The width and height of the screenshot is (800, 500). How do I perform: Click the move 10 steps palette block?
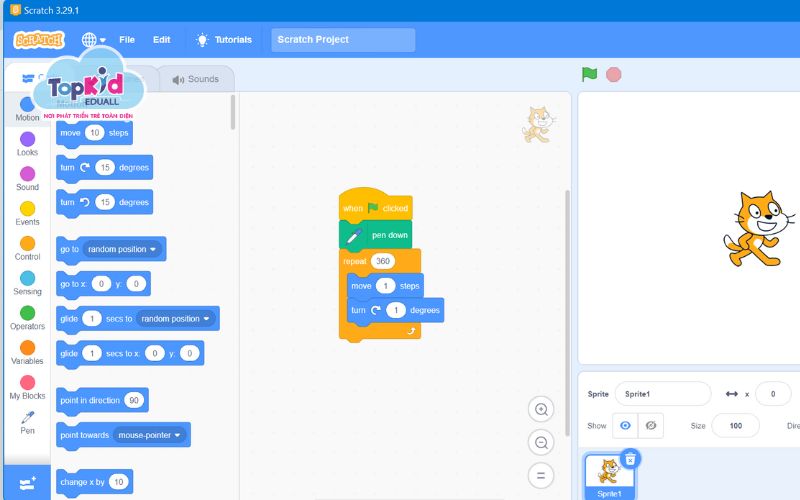click(94, 133)
